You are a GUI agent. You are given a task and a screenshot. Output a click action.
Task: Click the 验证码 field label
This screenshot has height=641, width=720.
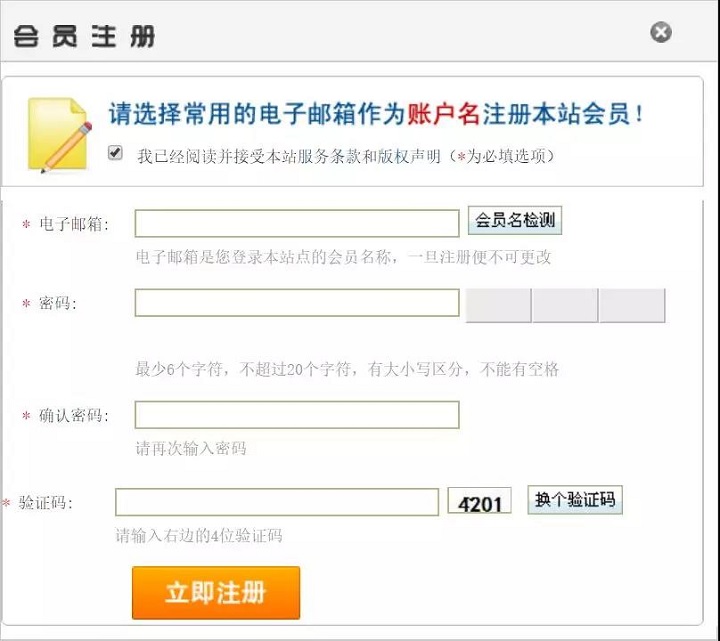pos(45,503)
